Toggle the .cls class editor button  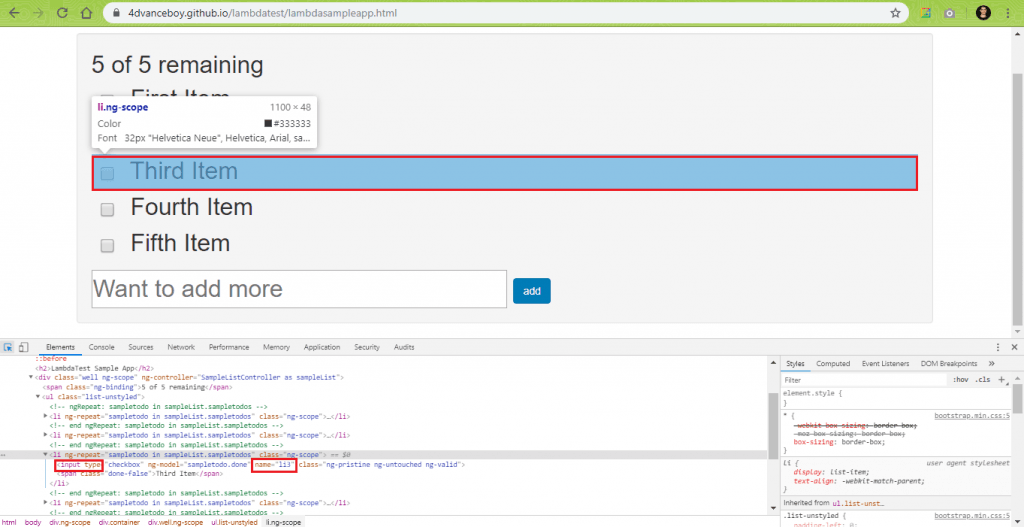coord(983,379)
